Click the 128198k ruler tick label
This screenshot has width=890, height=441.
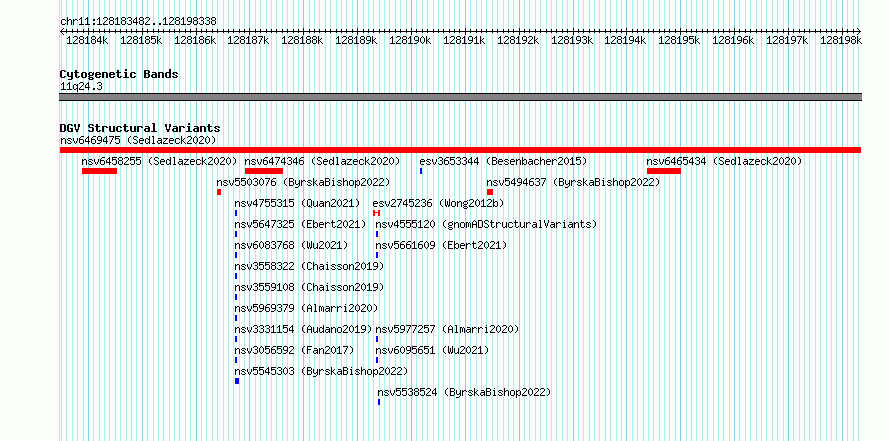click(841, 40)
